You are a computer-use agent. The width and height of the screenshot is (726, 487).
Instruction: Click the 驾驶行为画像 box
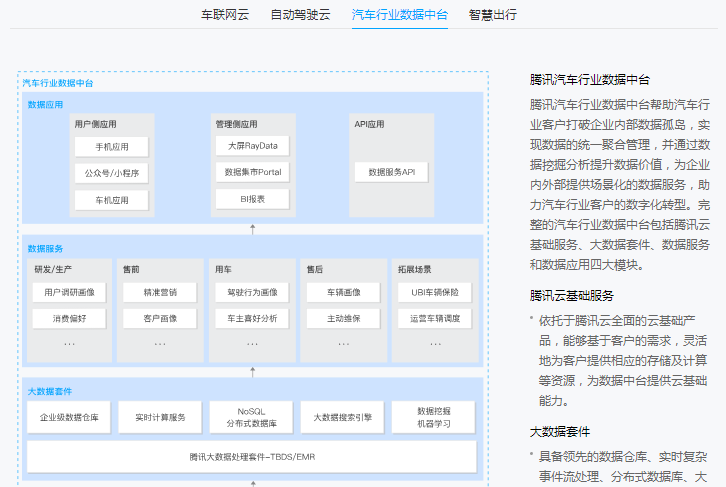252,292
